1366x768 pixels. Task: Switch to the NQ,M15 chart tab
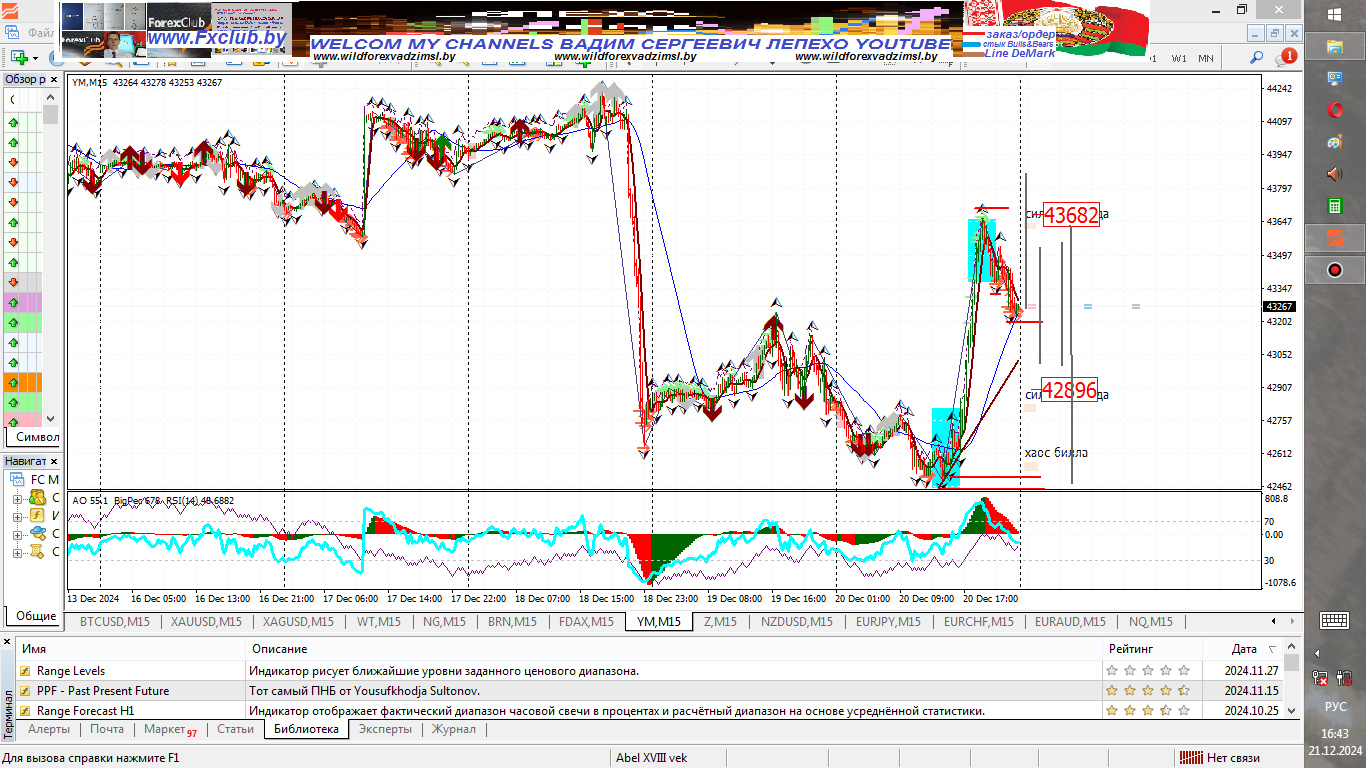(x=1150, y=622)
